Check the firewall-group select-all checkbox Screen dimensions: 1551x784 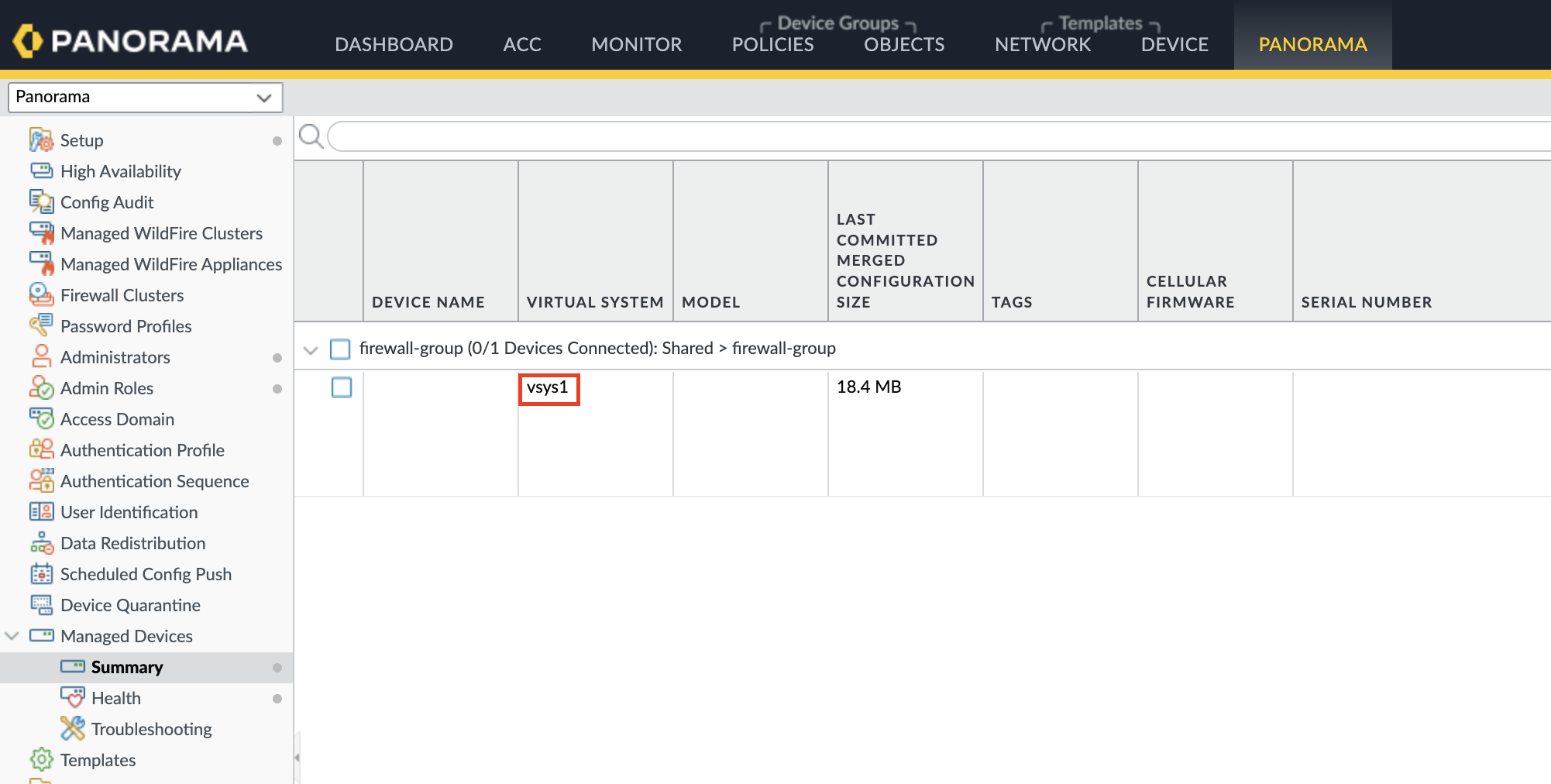point(341,349)
